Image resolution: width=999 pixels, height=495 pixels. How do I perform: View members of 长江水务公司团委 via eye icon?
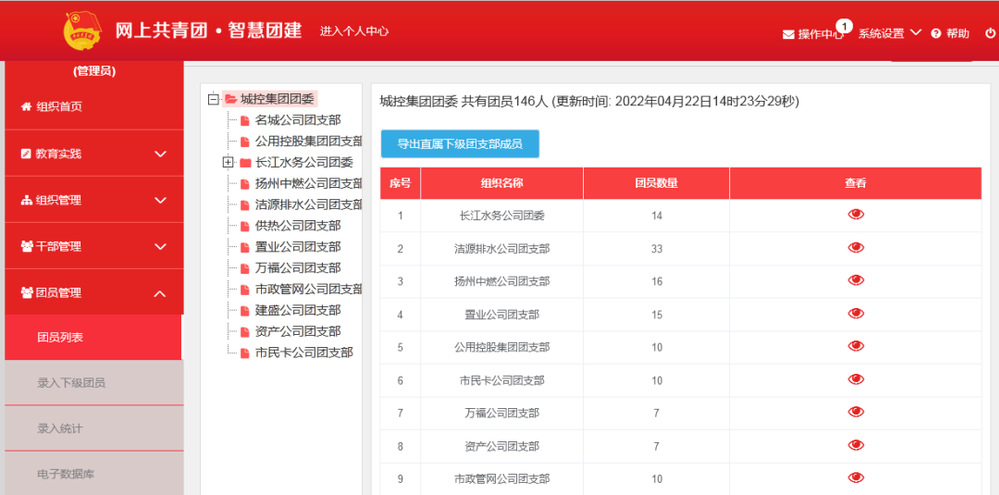[855, 215]
